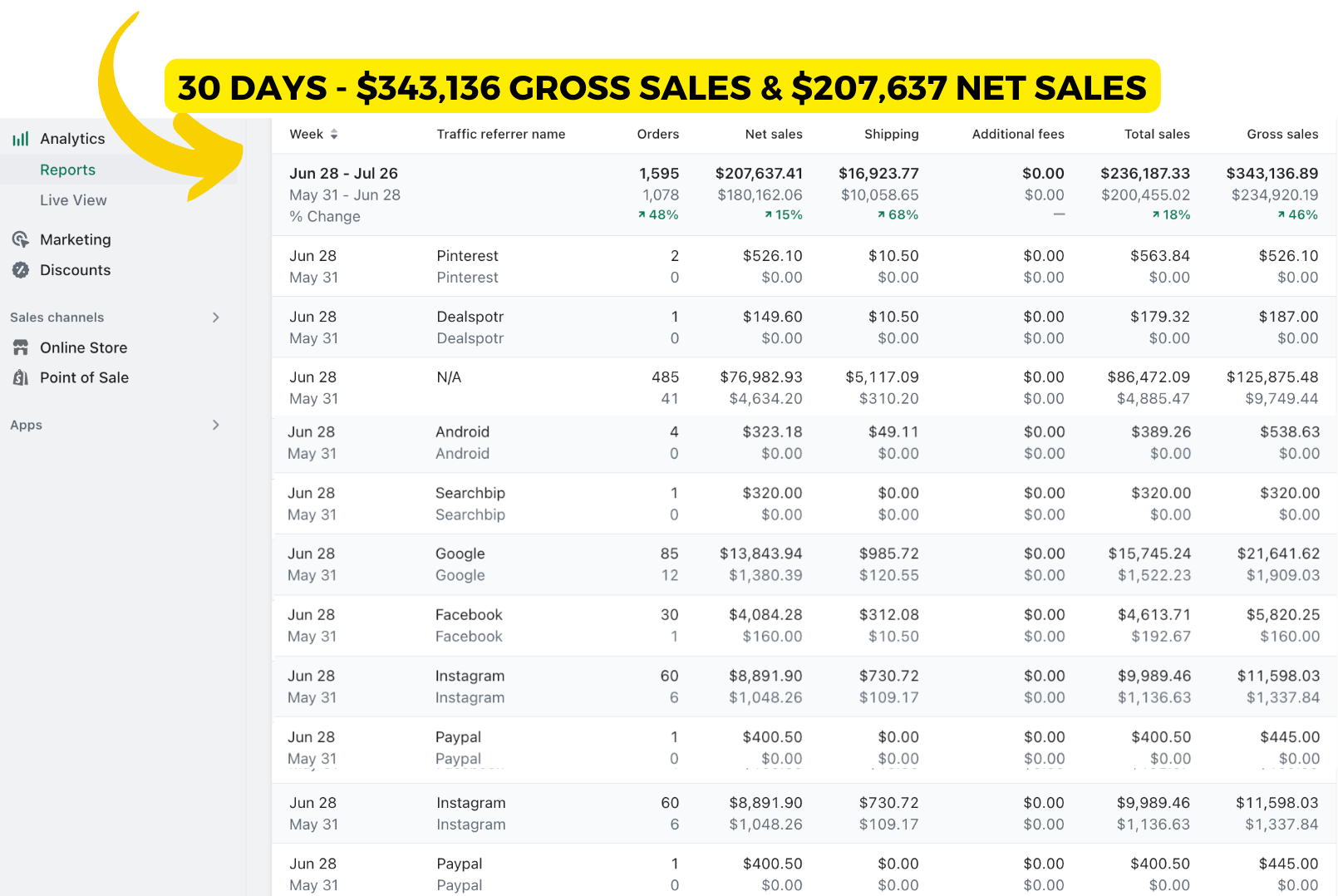This screenshot has height=896, width=1338.
Task: Click the Discounts badge icon
Action: [21, 270]
